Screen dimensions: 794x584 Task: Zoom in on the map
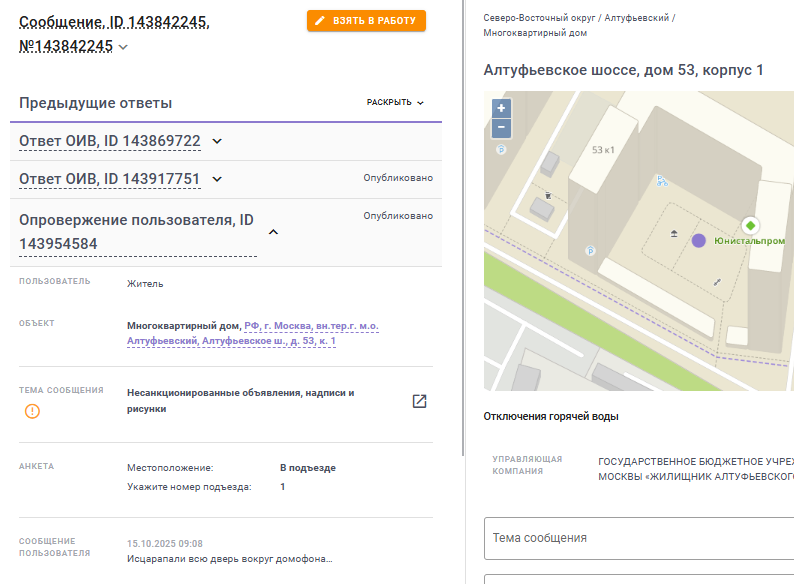(x=501, y=108)
